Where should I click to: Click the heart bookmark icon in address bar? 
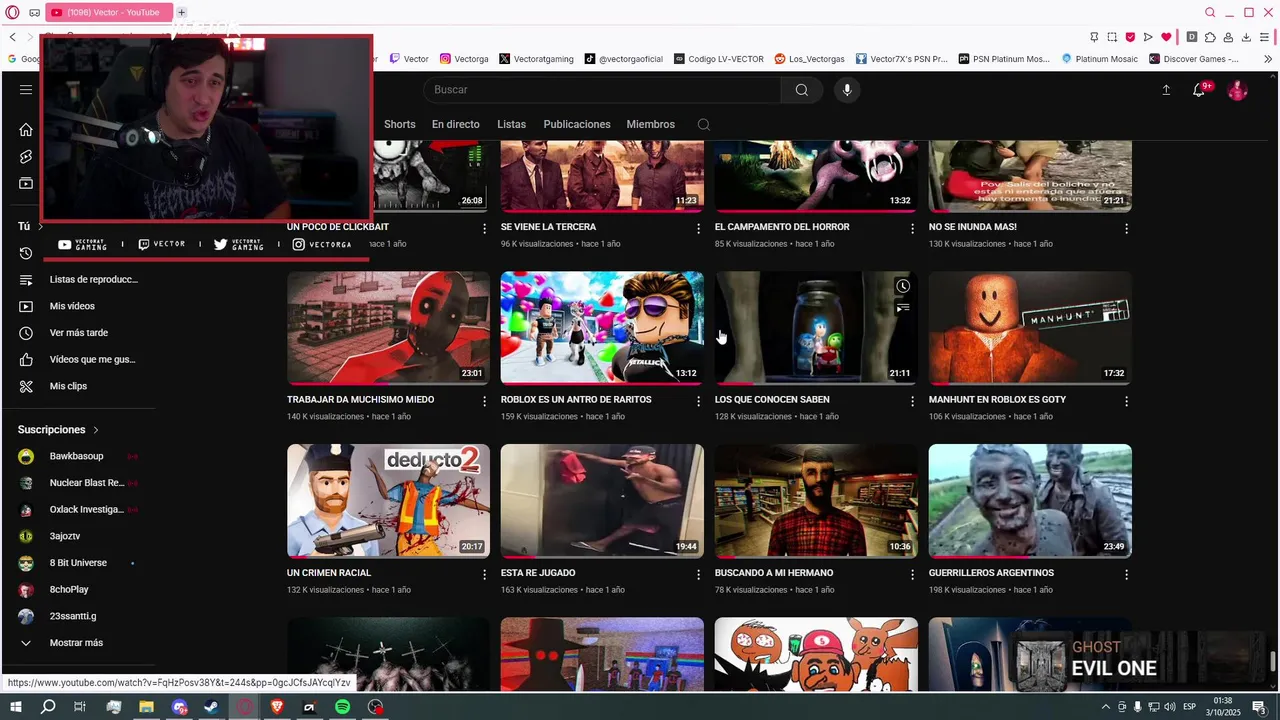[1166, 37]
